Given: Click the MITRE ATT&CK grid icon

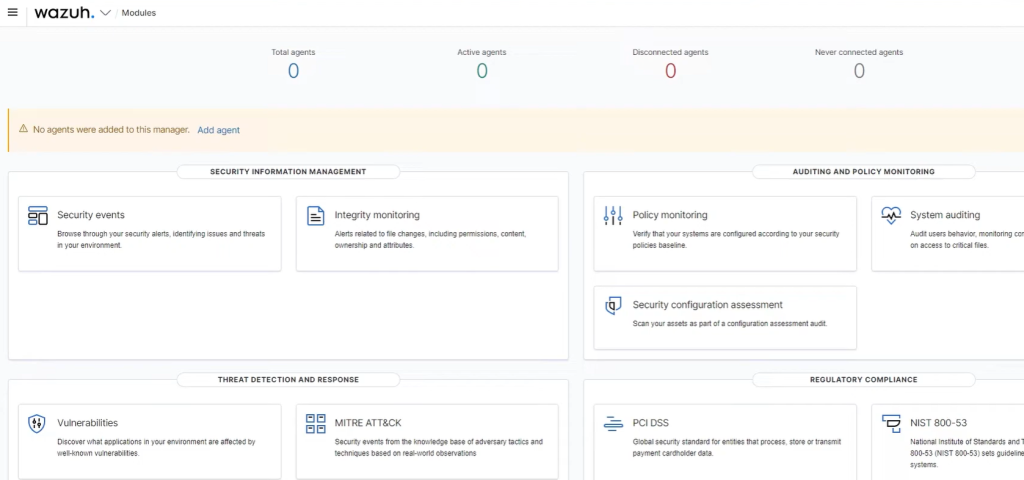Looking at the screenshot, I should pos(315,423).
